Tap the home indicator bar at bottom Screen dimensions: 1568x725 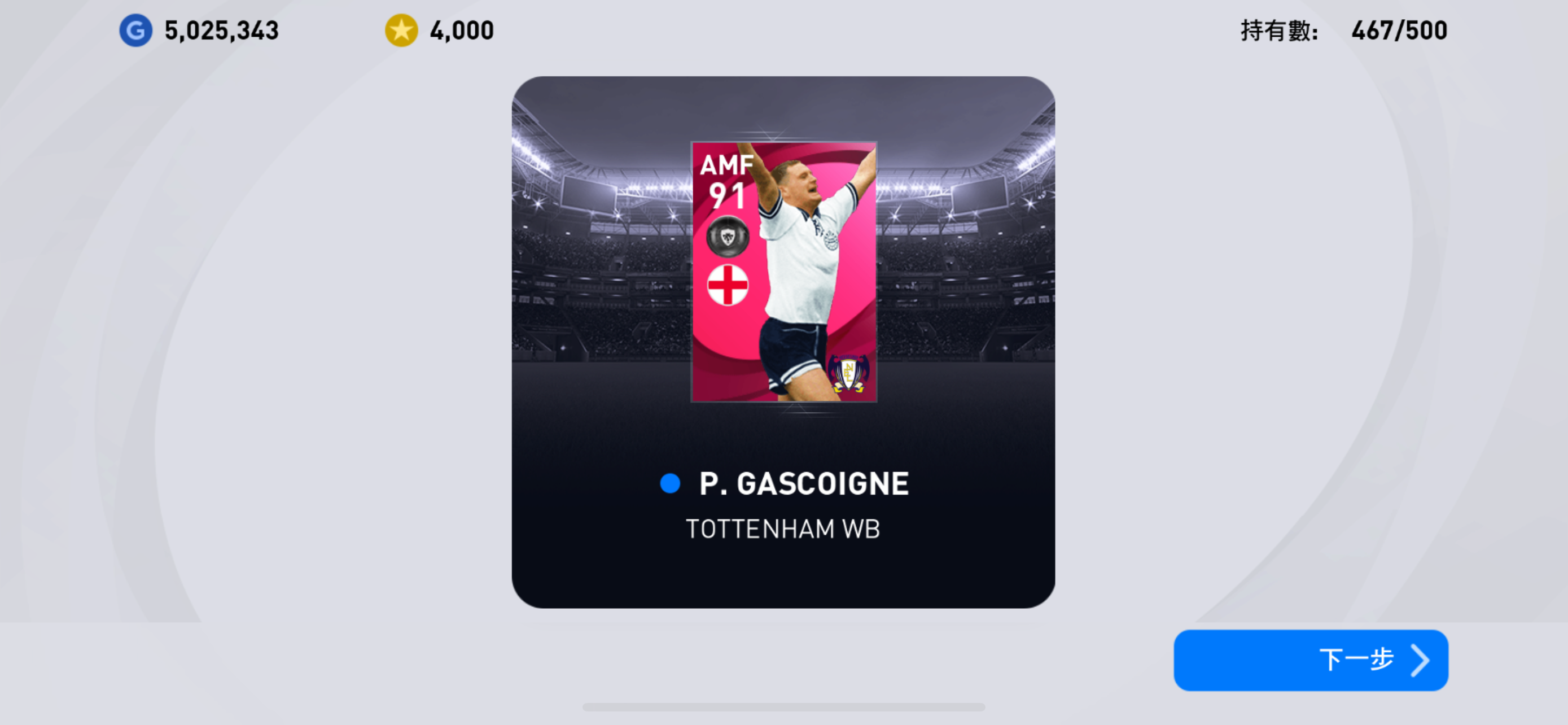pyautogui.click(x=783, y=707)
